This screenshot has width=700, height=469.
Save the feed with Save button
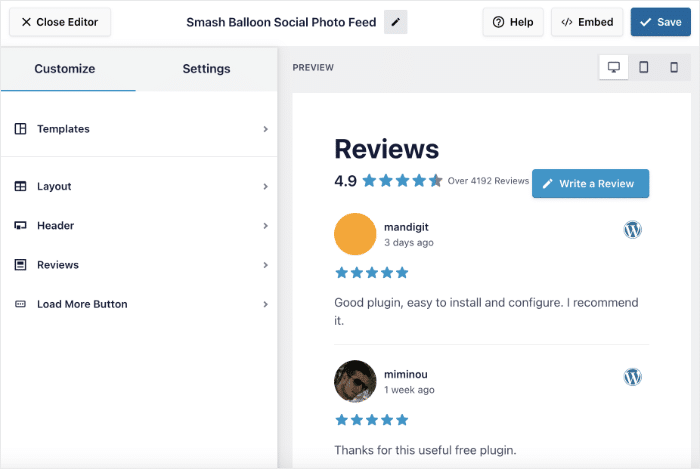click(661, 22)
